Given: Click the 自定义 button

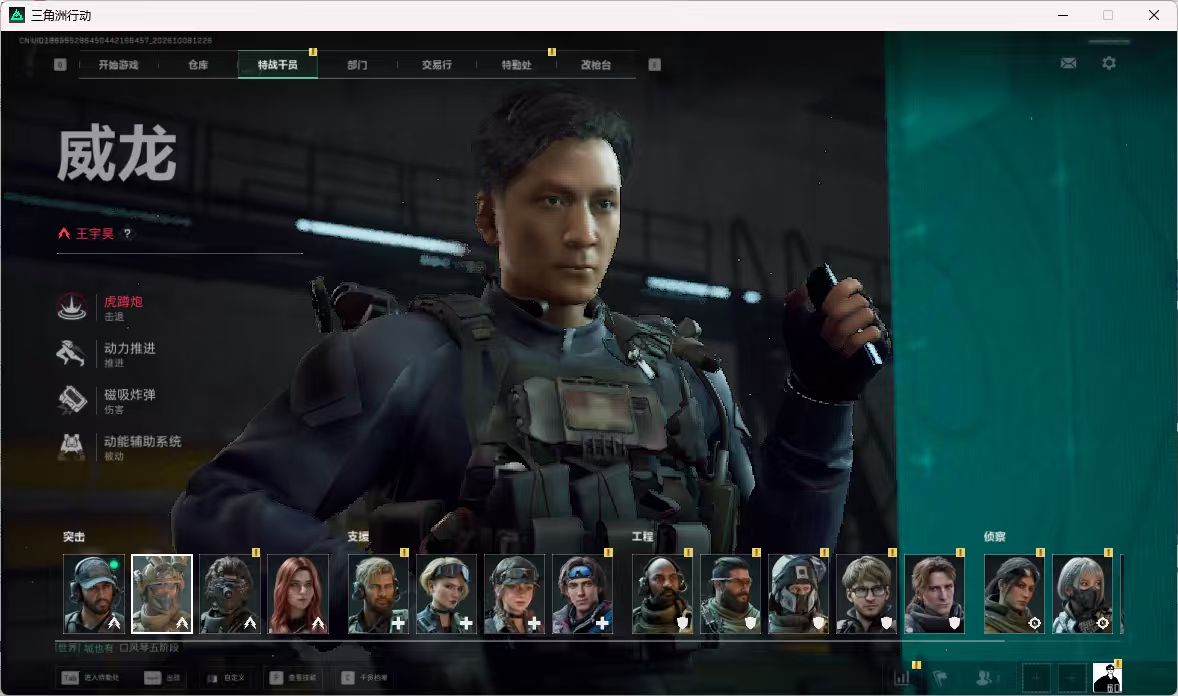Looking at the screenshot, I should [x=226, y=678].
